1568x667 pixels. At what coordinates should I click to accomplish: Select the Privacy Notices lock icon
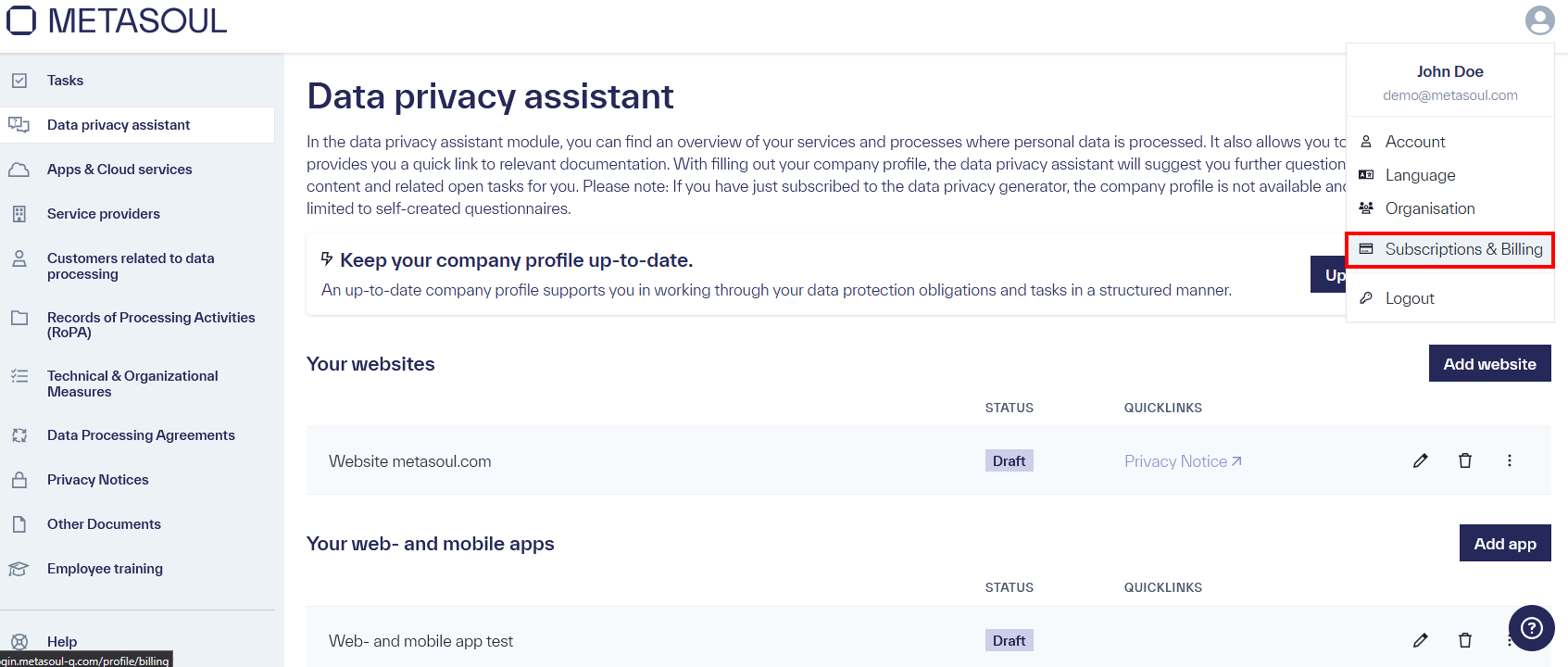pyautogui.click(x=19, y=479)
